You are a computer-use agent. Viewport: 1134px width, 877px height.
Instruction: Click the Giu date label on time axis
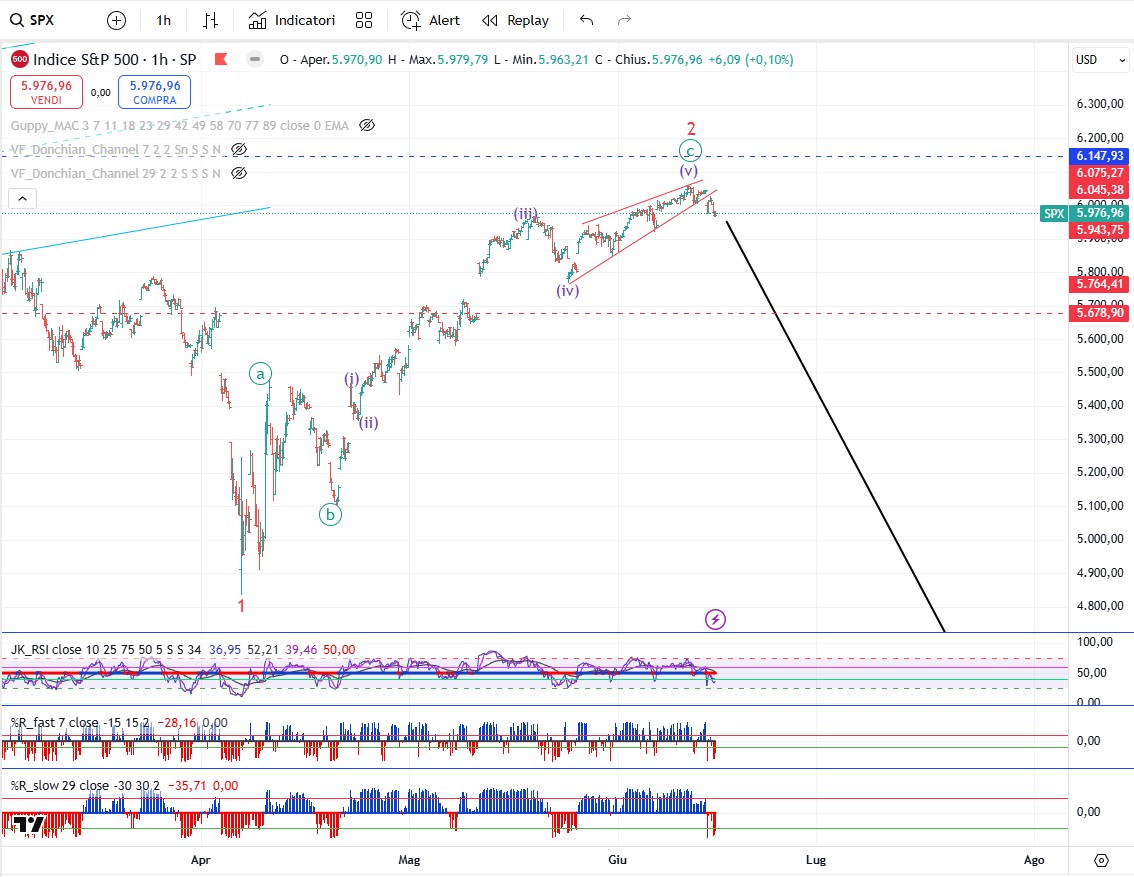click(617, 860)
